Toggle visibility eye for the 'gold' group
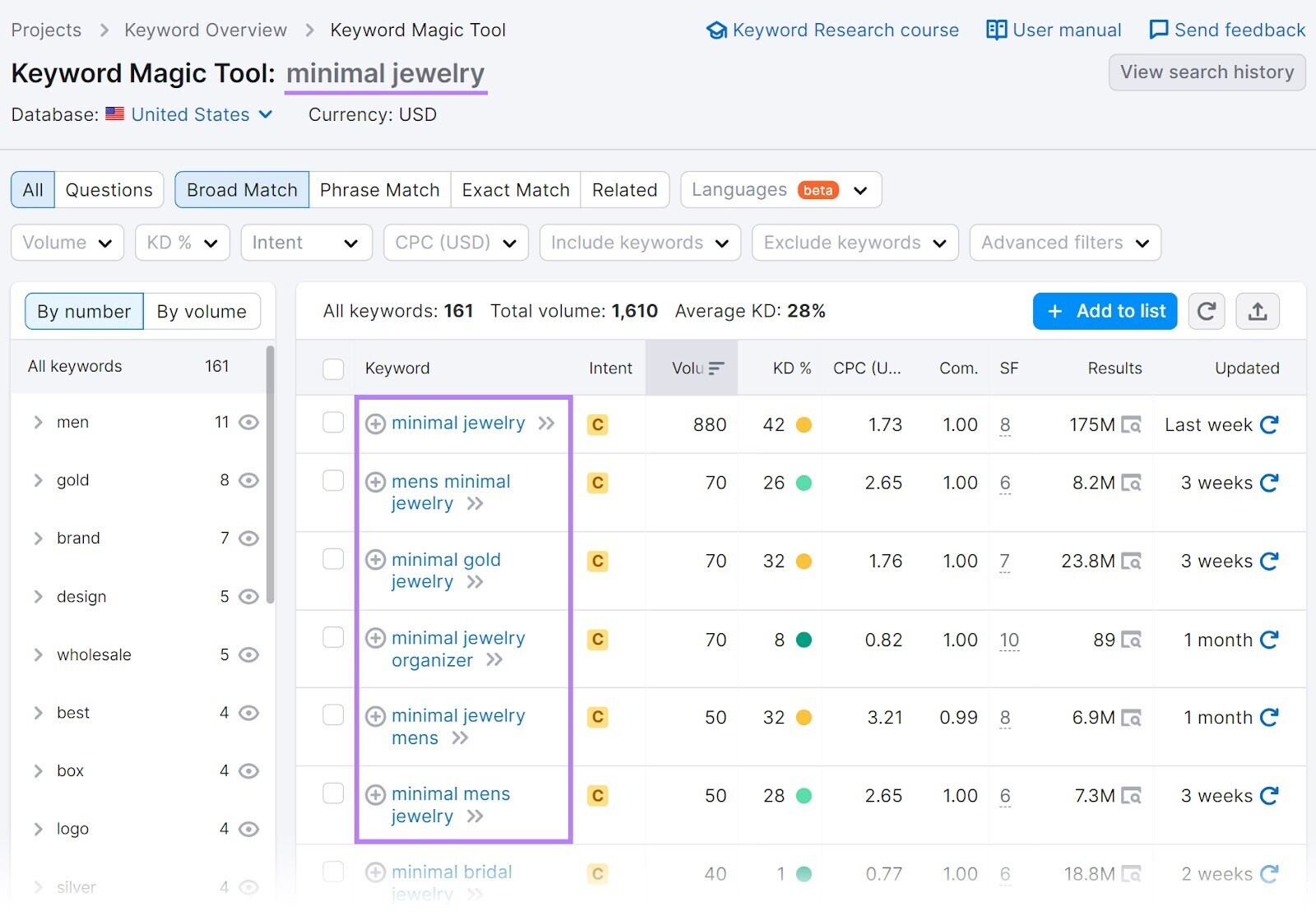Screen dimensions: 1316x916 (x=248, y=480)
